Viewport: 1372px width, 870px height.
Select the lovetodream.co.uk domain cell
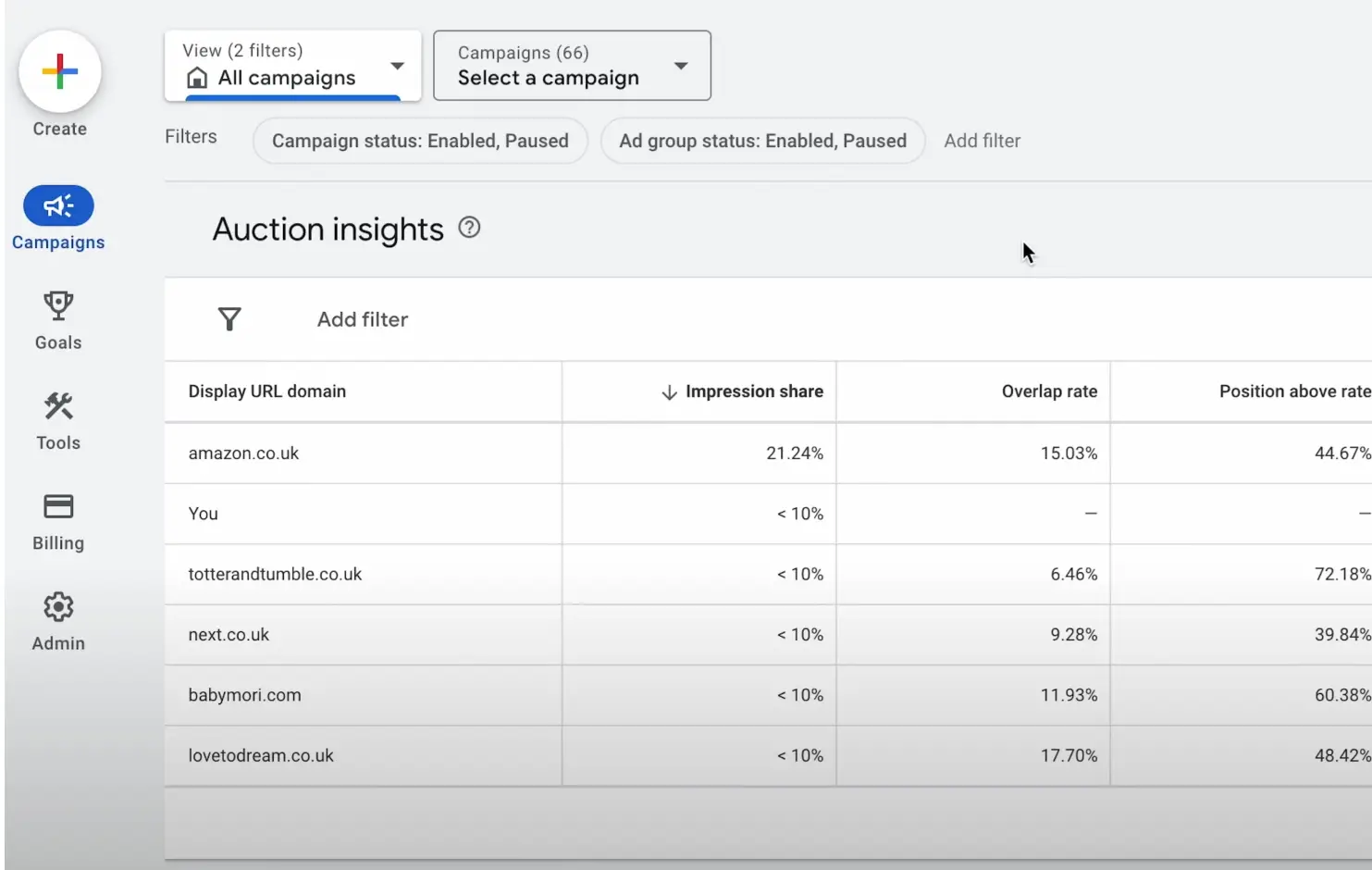pyautogui.click(x=261, y=755)
